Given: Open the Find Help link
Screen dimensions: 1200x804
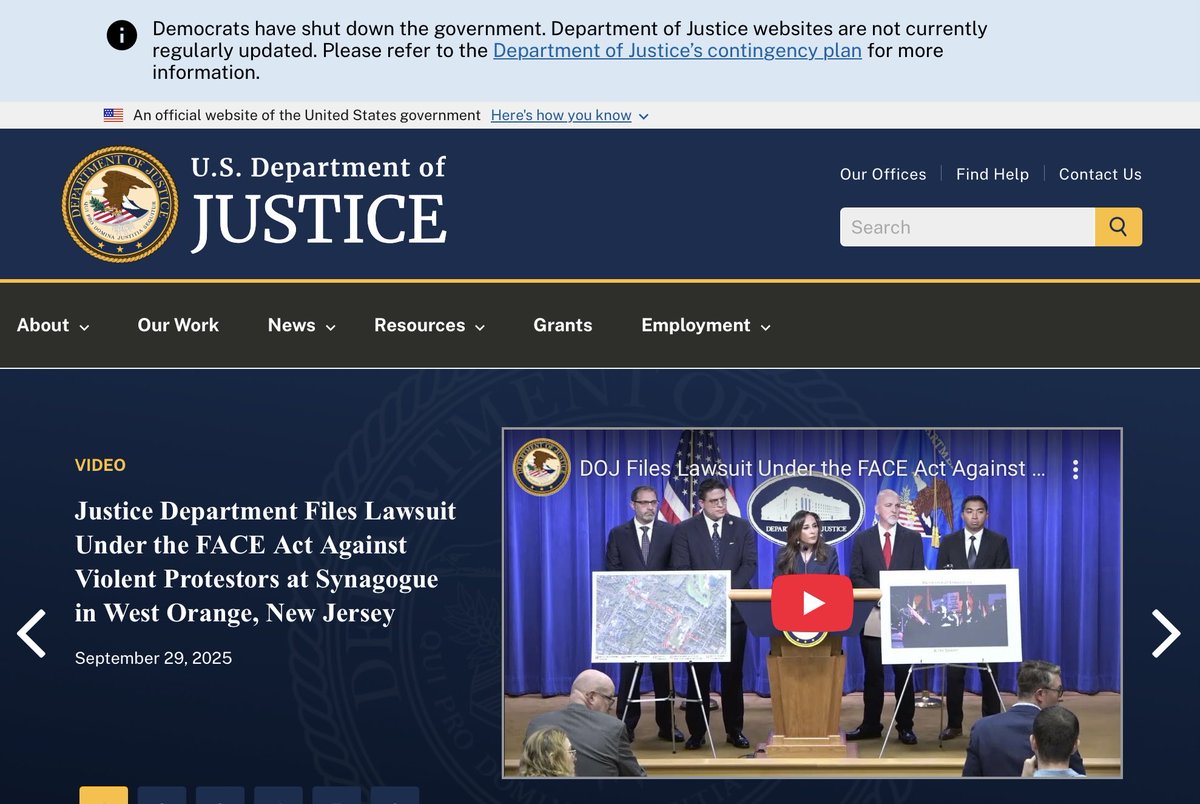Looking at the screenshot, I should tap(992, 174).
